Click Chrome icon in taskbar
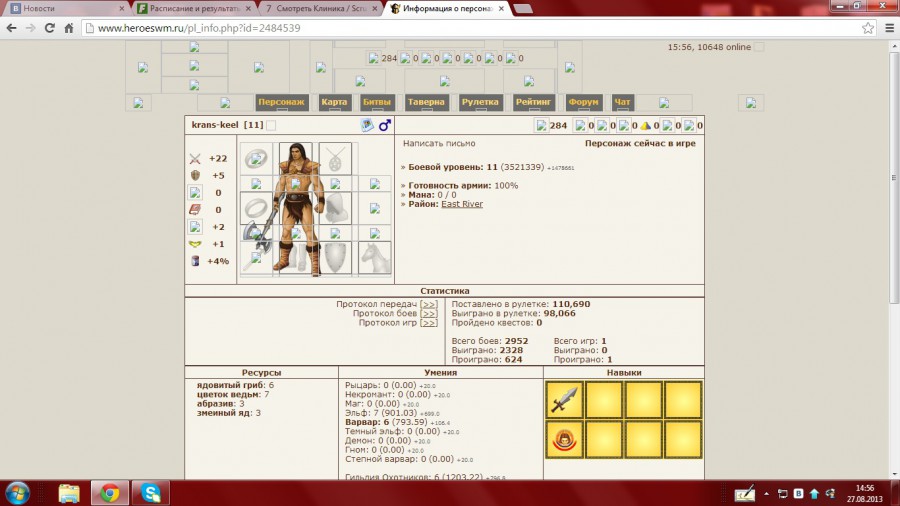This screenshot has width=900, height=506. point(110,493)
